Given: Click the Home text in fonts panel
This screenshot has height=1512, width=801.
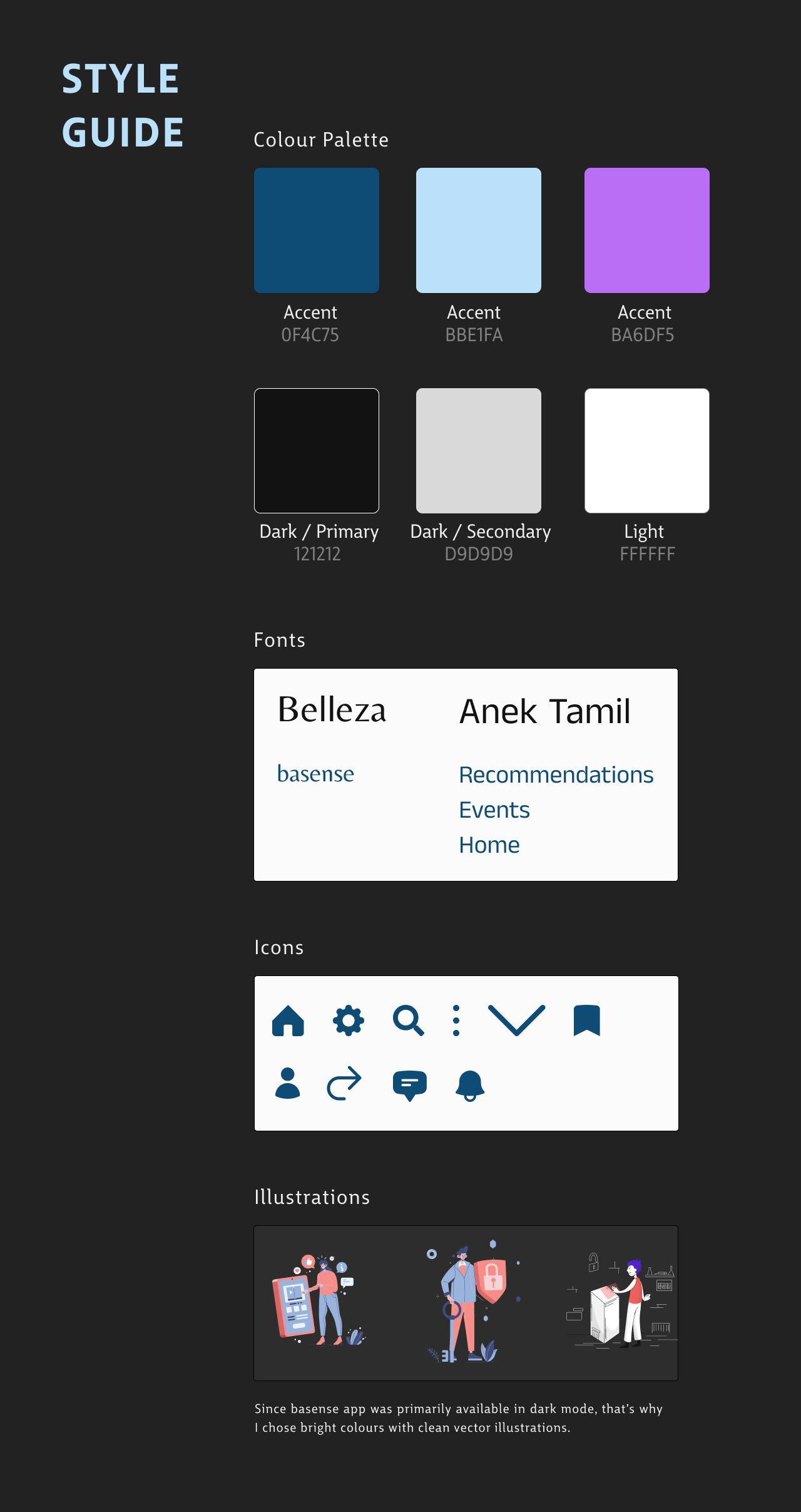Looking at the screenshot, I should 489,845.
